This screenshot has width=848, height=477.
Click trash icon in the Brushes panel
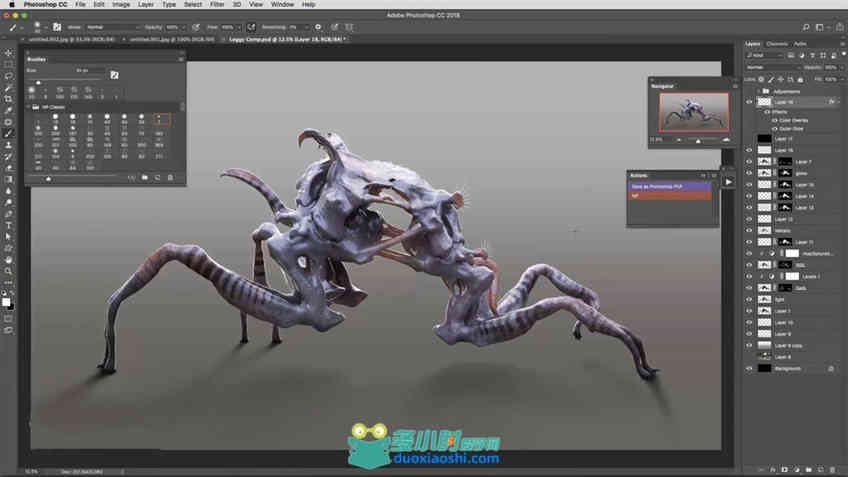tap(170, 177)
